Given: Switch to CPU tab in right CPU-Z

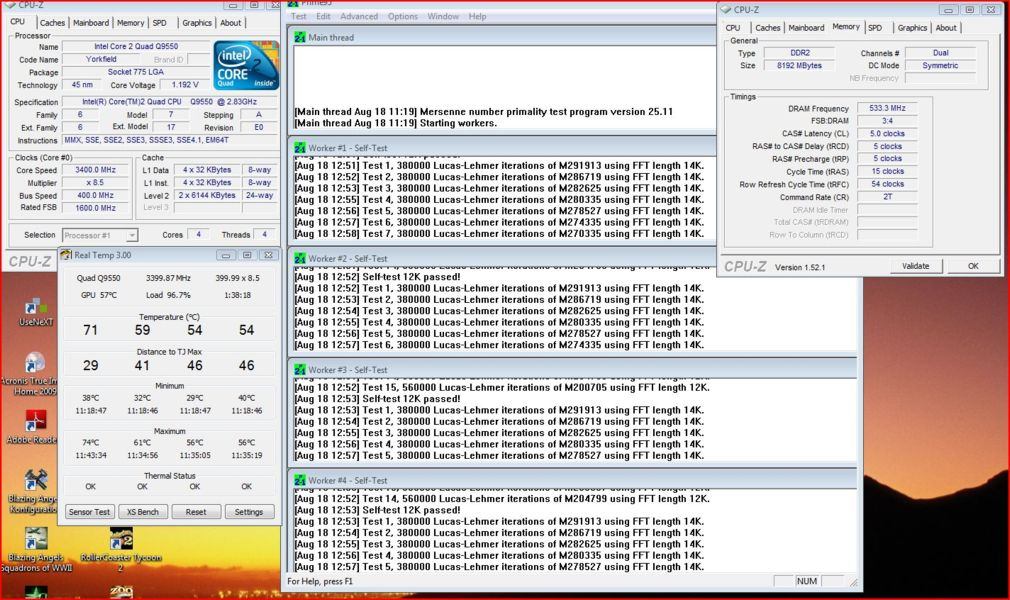Looking at the screenshot, I should tap(733, 28).
